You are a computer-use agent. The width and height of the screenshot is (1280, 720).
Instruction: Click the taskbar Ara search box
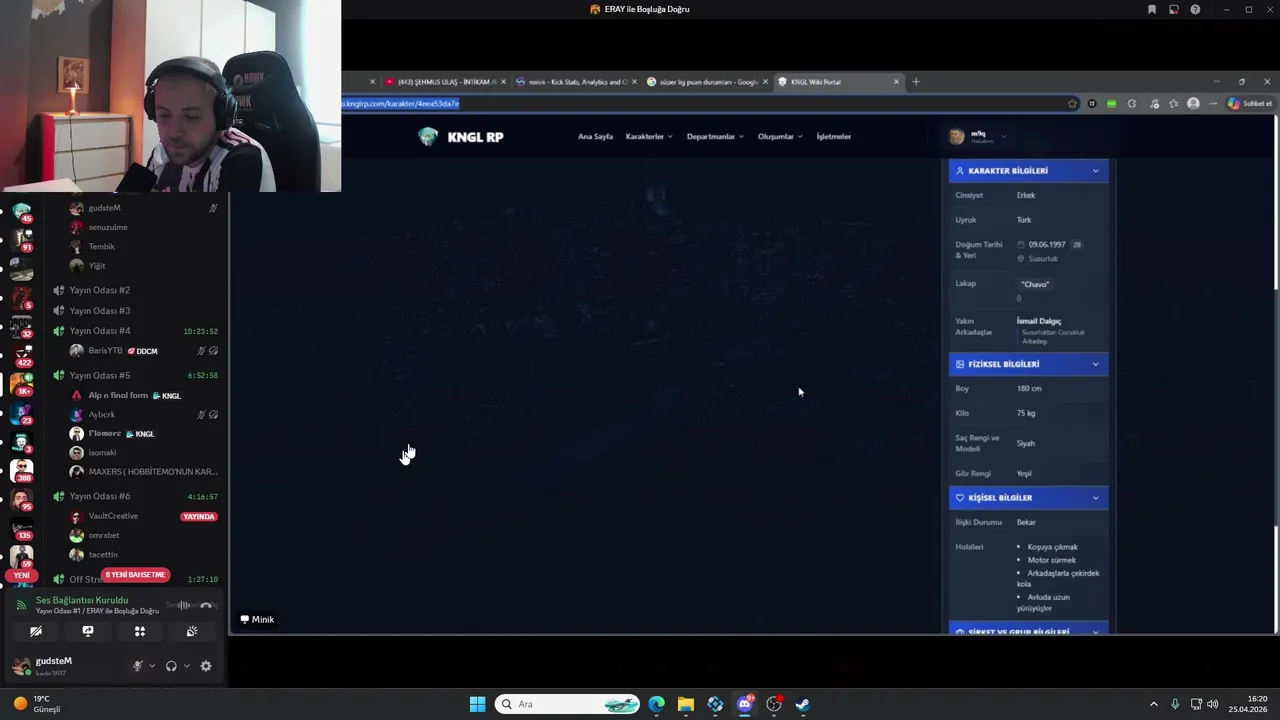tap(568, 704)
